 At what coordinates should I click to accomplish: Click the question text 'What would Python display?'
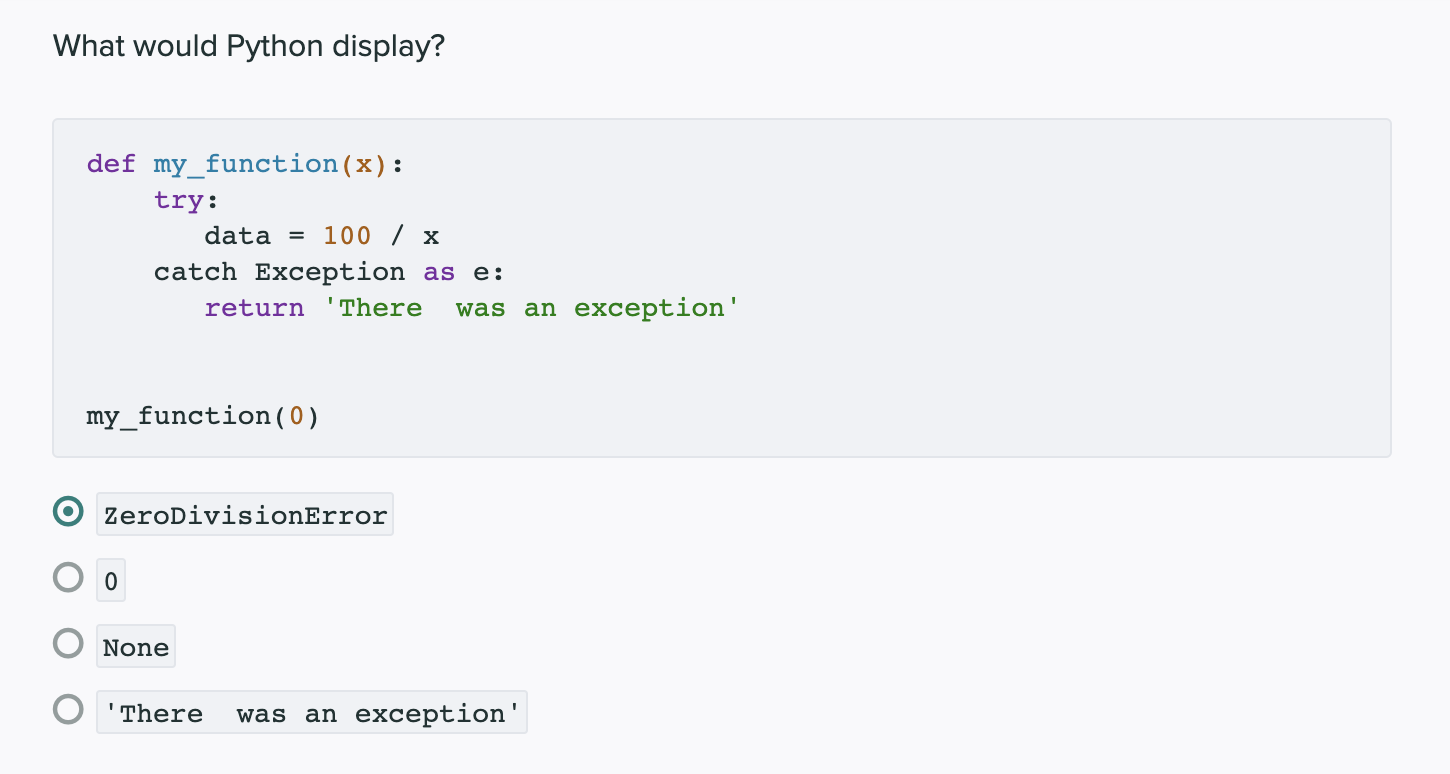[x=248, y=46]
